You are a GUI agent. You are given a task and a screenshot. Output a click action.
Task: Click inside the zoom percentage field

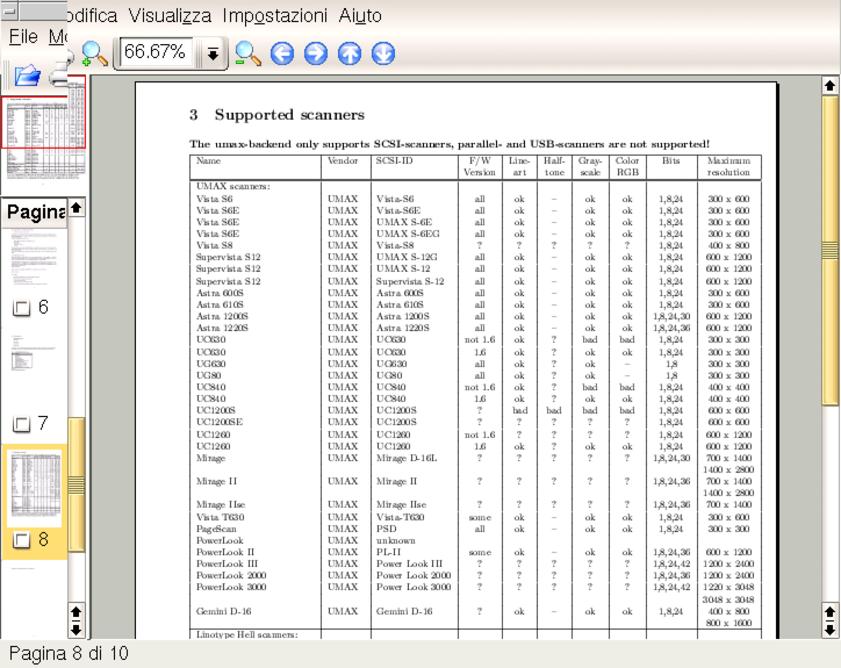tap(156, 53)
